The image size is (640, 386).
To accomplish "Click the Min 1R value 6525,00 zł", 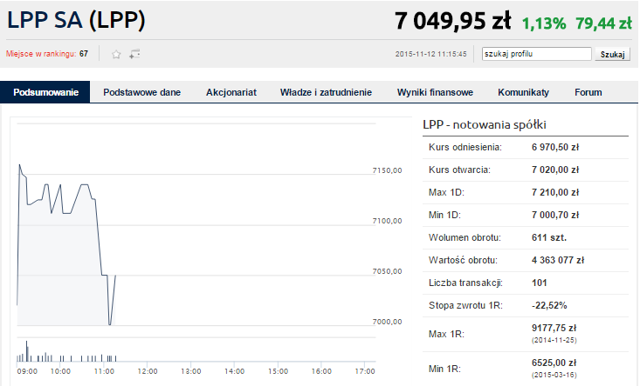I will point(554,363).
